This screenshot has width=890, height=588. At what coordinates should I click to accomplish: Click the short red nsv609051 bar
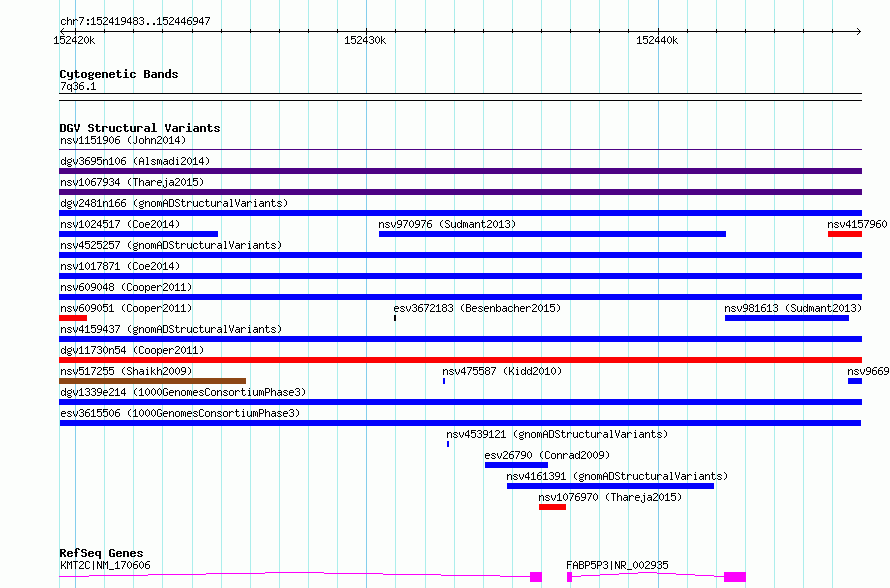73,318
